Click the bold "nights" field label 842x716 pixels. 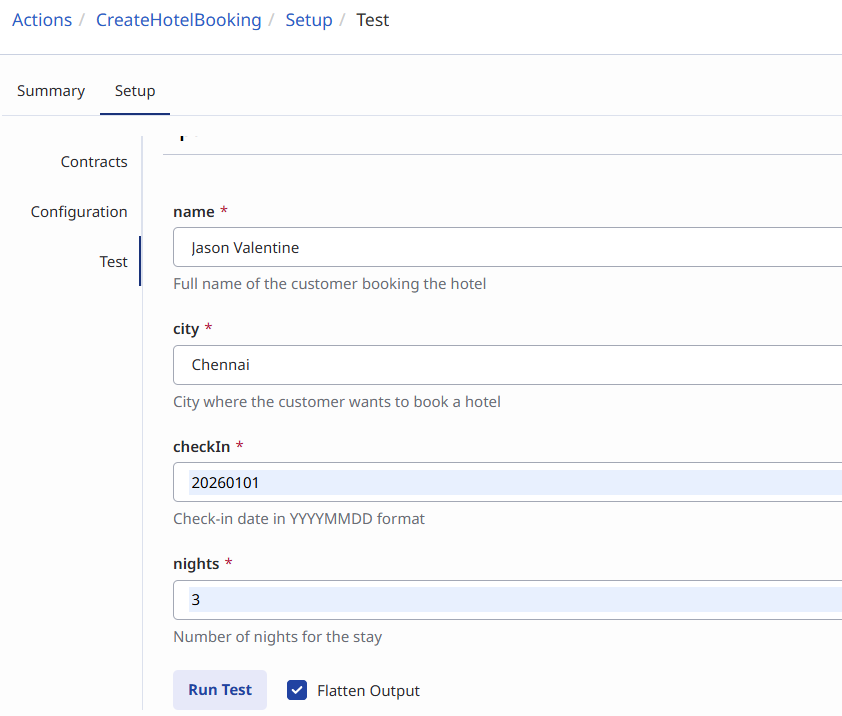point(196,564)
